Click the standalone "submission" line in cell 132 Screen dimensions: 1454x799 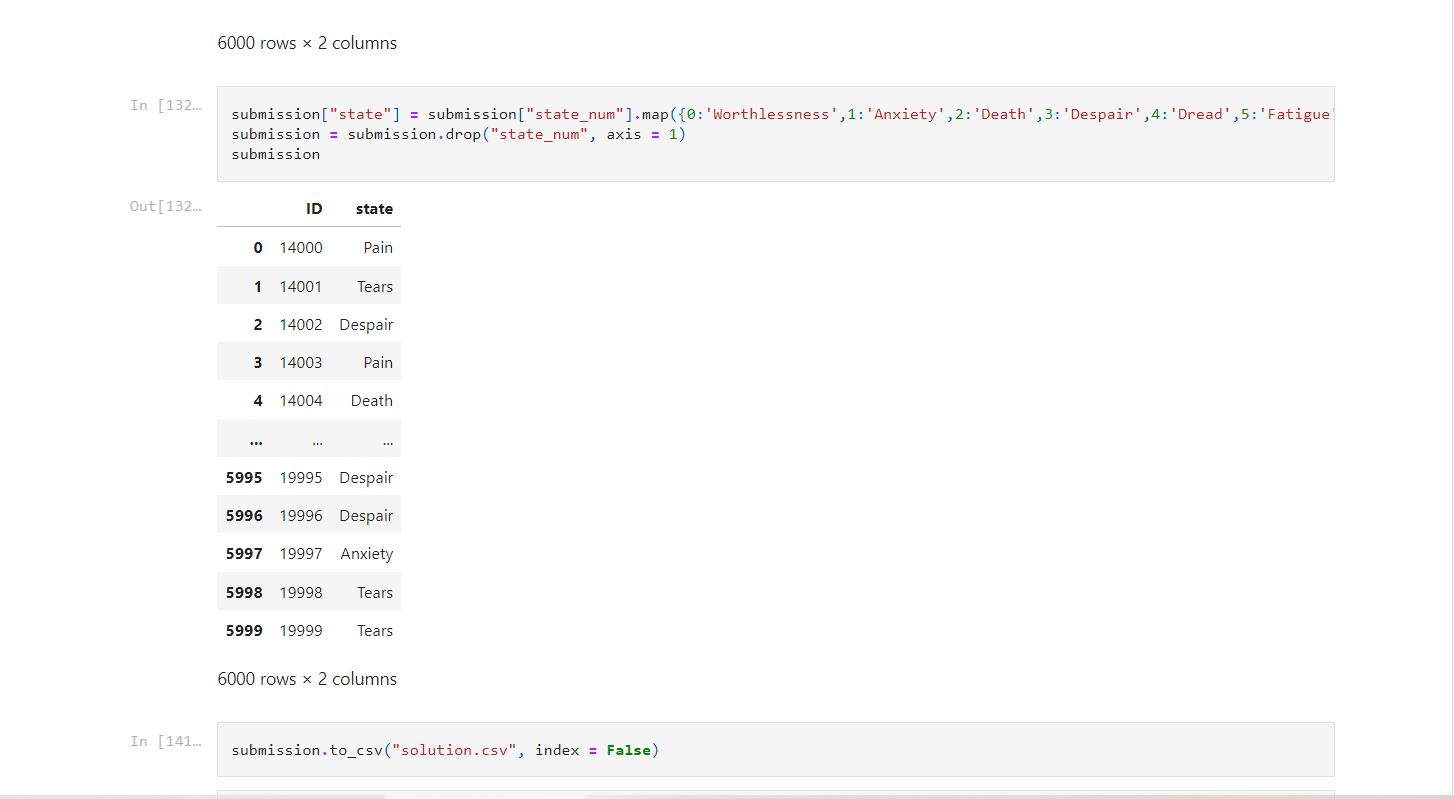coord(276,154)
